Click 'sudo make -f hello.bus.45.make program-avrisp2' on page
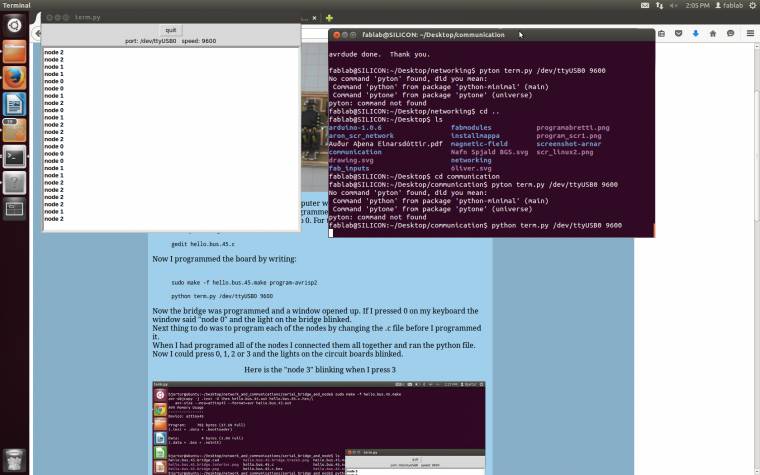Image resolution: width=760 pixels, height=475 pixels. (244, 283)
